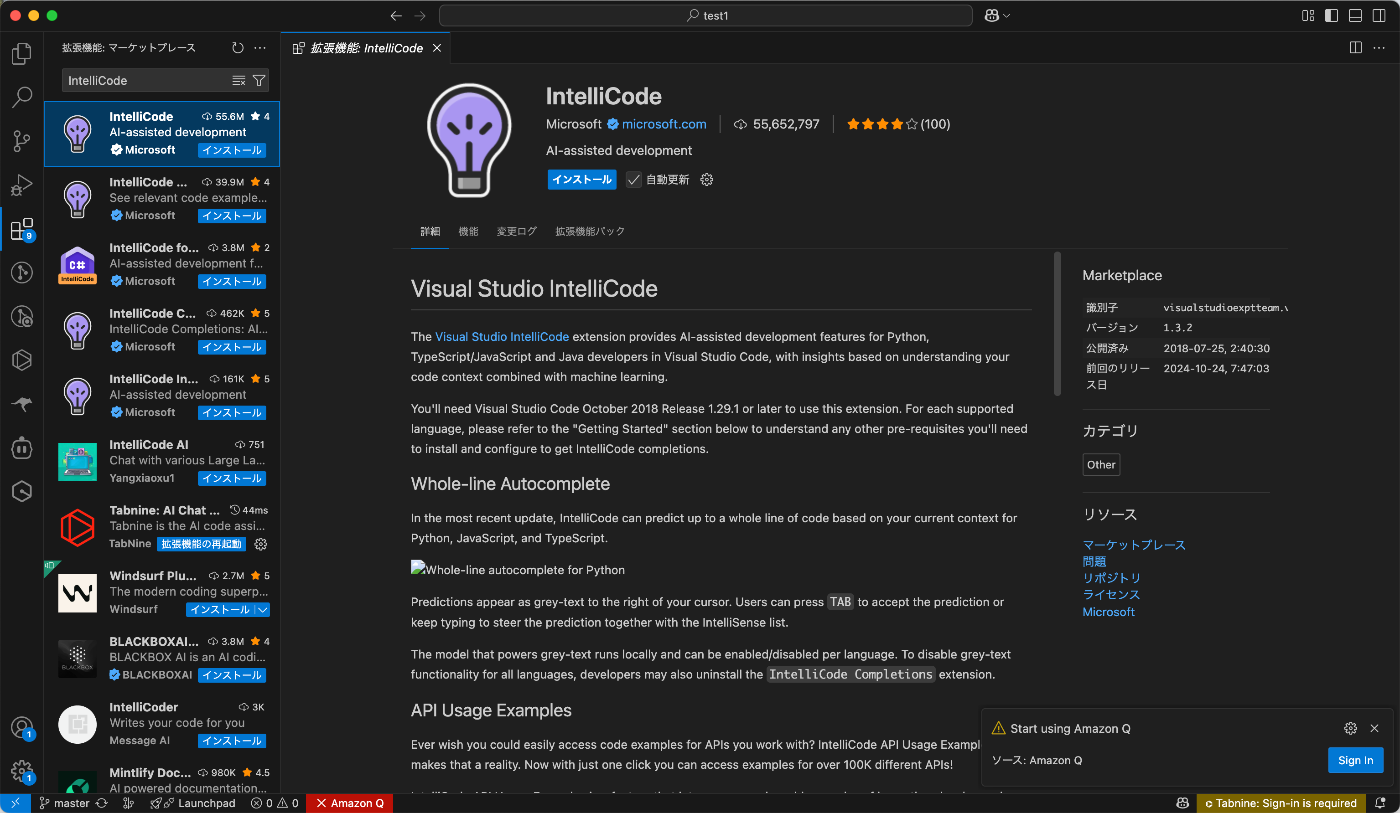
Task: Open the リポジトリ resource link
Action: coord(1112,578)
